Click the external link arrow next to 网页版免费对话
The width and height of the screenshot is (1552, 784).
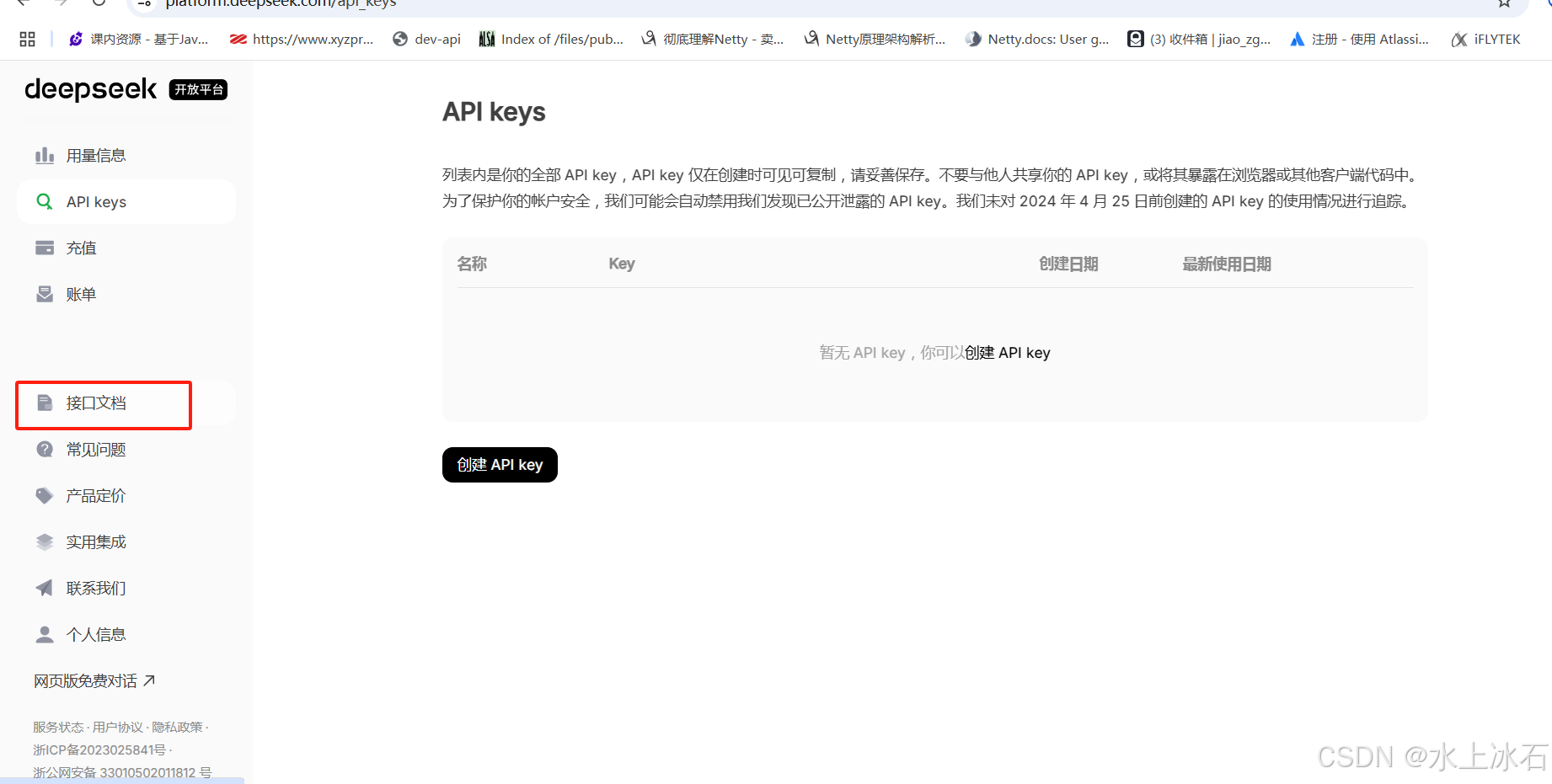pos(149,680)
